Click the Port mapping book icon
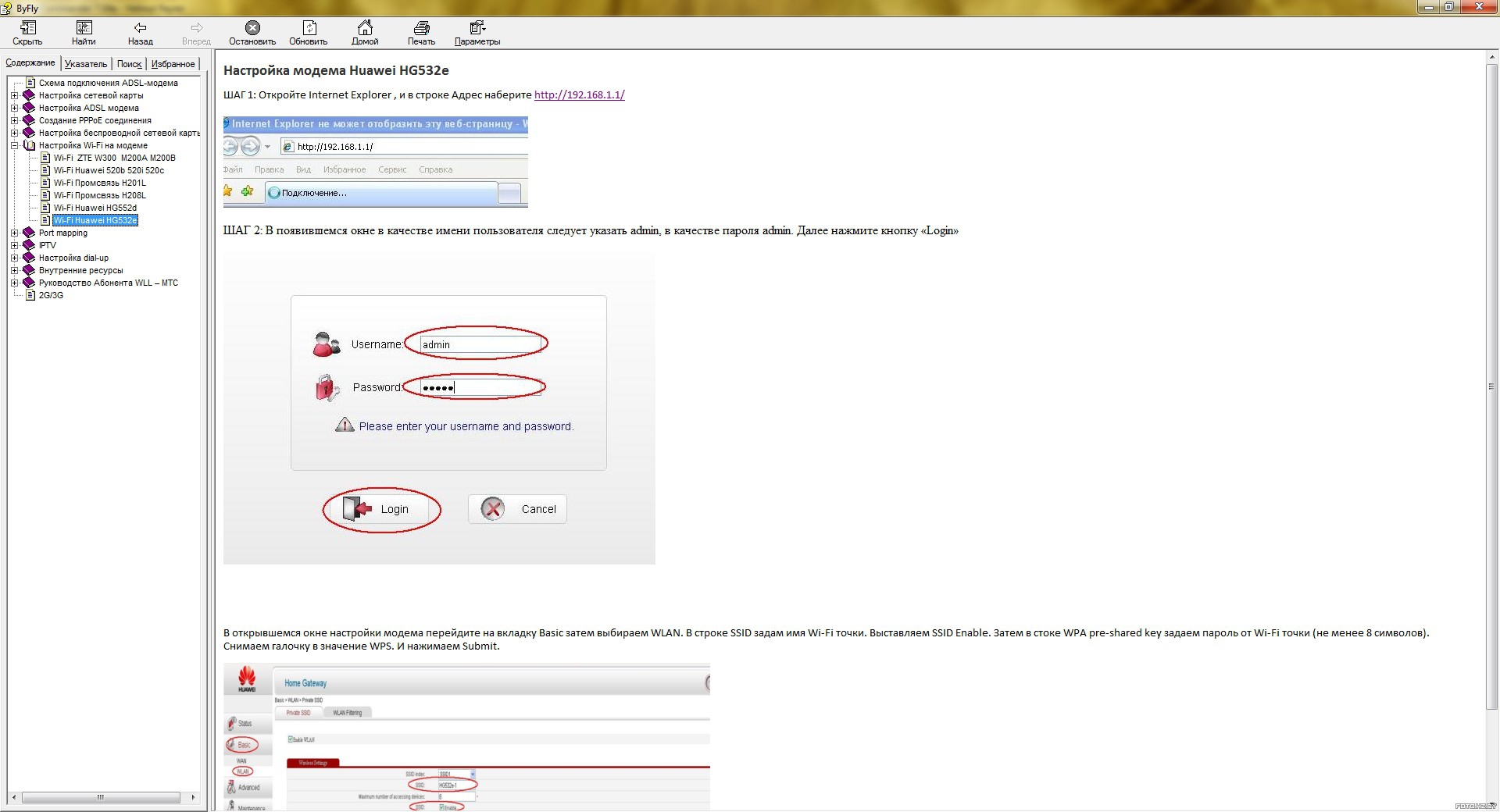This screenshot has height=812, width=1500. pos(29,233)
